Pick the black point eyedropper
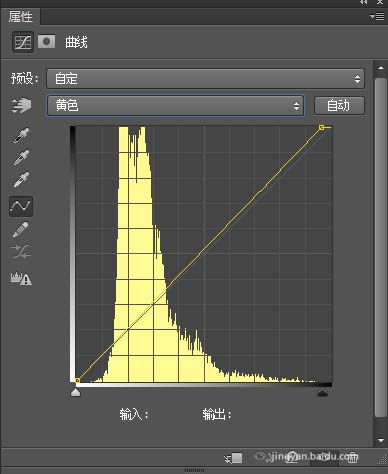This screenshot has width=388, height=474. tap(21, 135)
